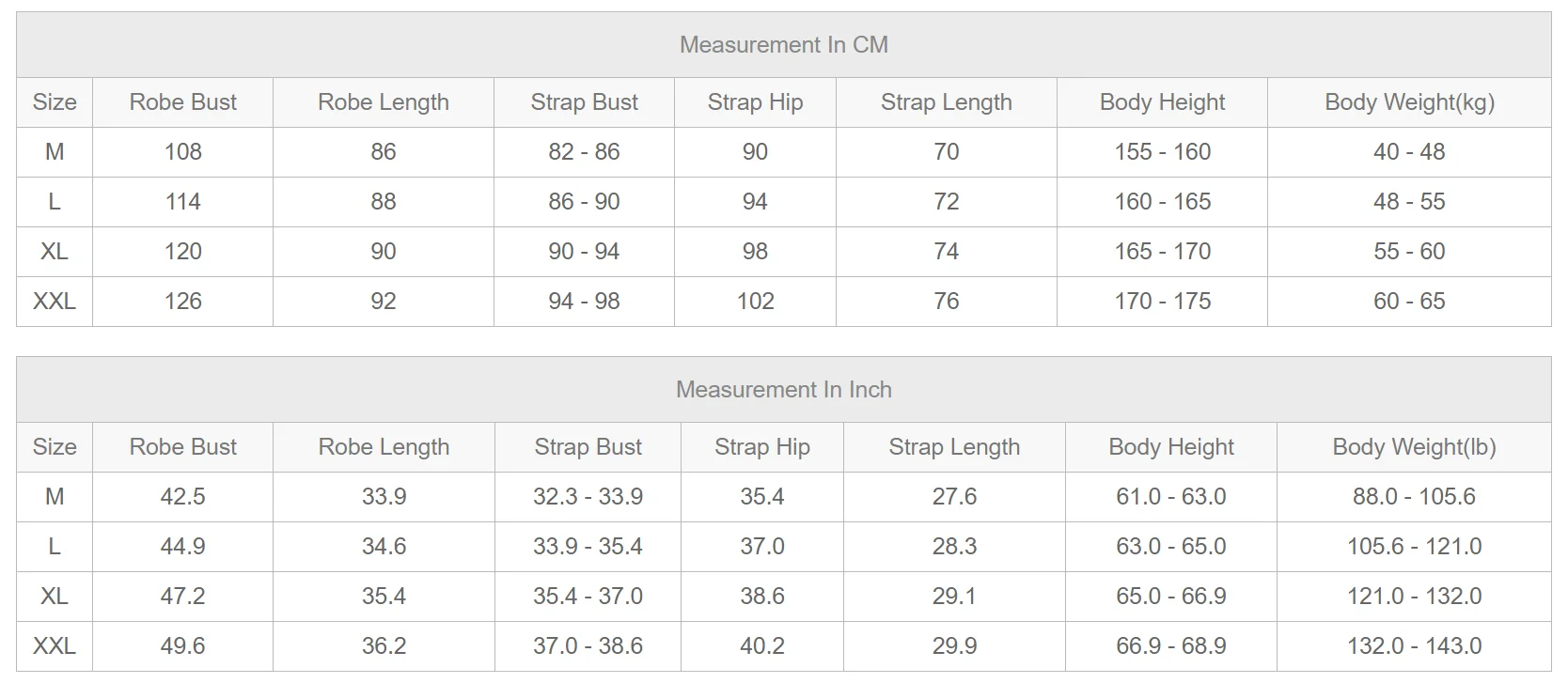Viewport: 1568px width, 683px height.
Task: Select the inch Strap Hip value 40.2
Action: 762,646
